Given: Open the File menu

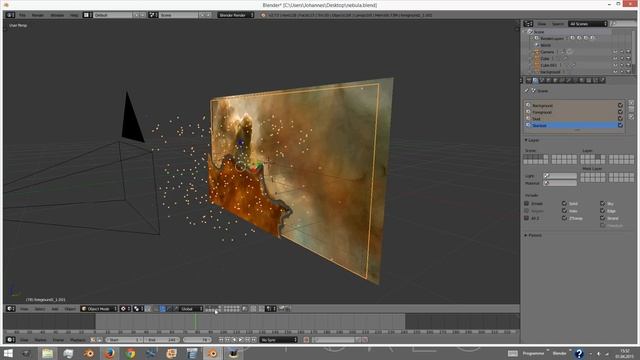Looking at the screenshot, I should [22, 15].
